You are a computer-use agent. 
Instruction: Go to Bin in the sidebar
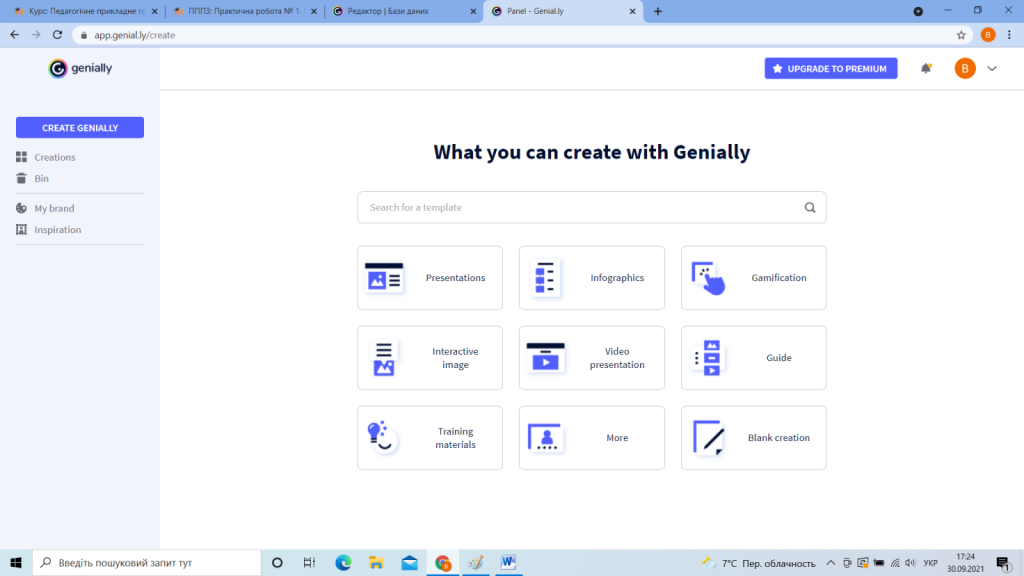[x=41, y=179]
